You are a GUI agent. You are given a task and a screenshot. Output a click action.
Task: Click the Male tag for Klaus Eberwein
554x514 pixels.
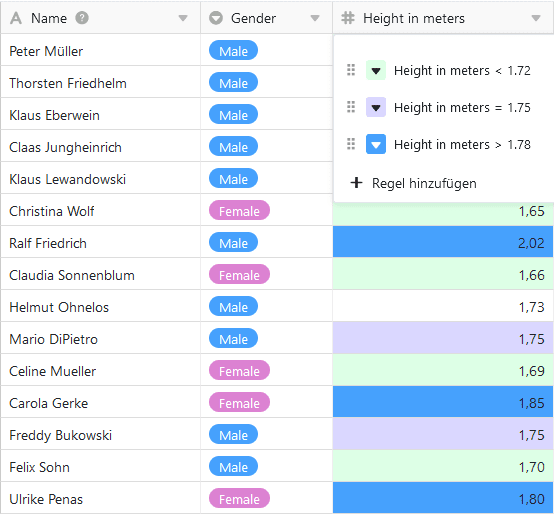click(x=234, y=114)
